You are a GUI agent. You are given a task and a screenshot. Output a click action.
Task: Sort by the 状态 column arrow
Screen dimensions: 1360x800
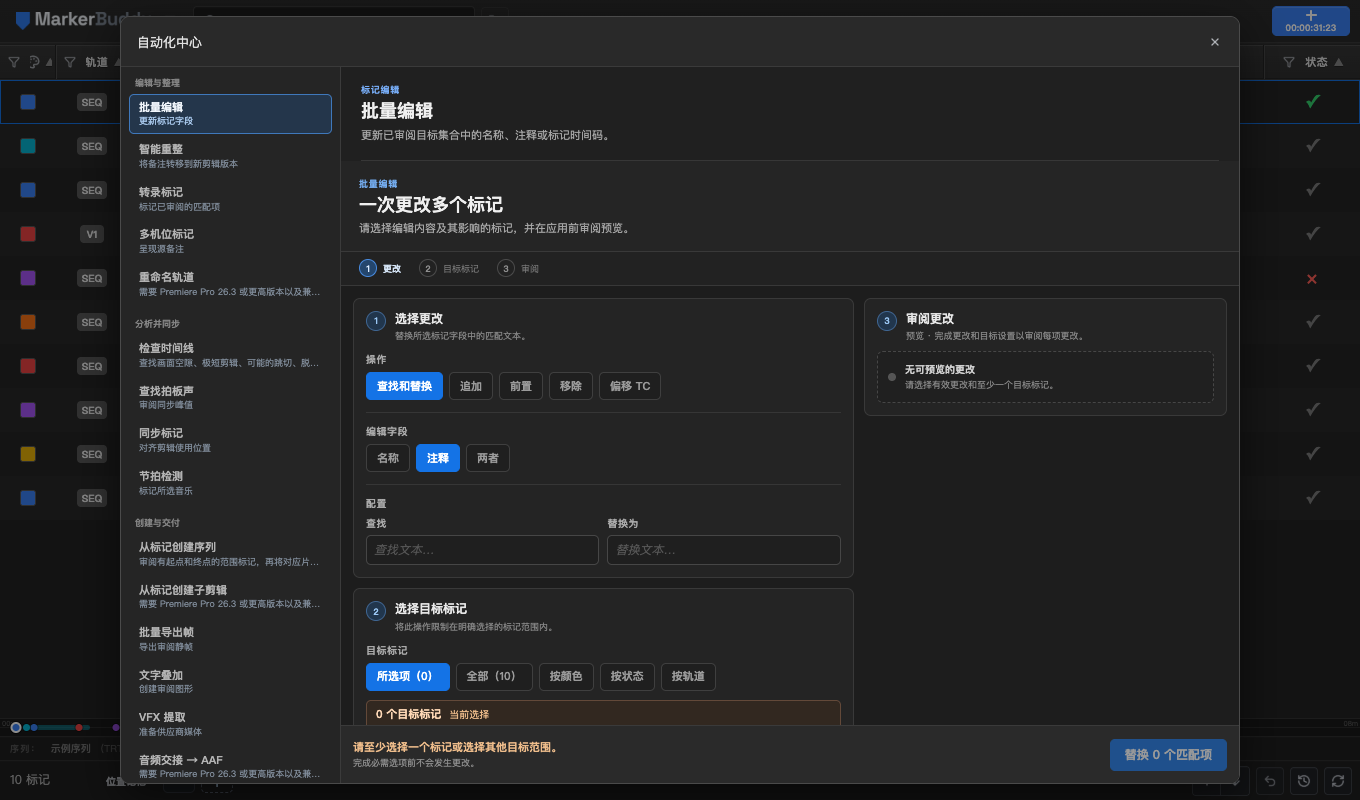tap(1340, 62)
